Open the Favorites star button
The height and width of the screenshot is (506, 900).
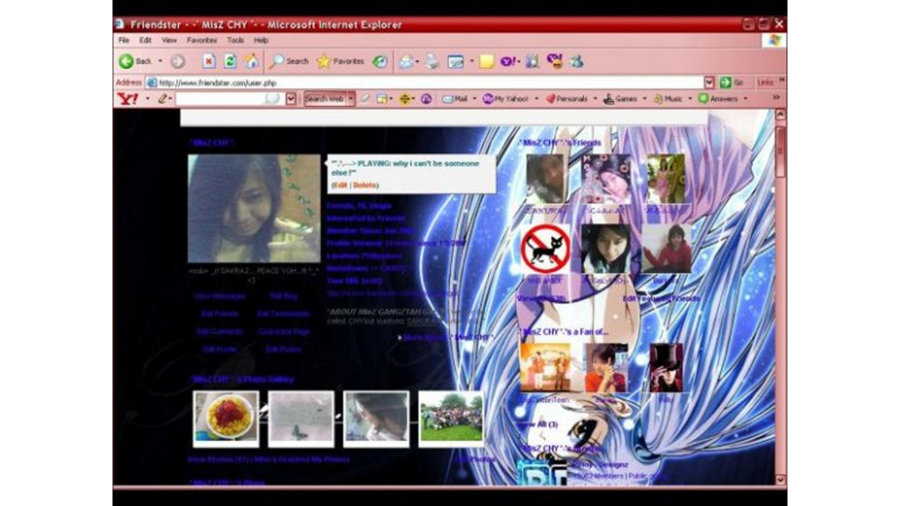pos(340,61)
